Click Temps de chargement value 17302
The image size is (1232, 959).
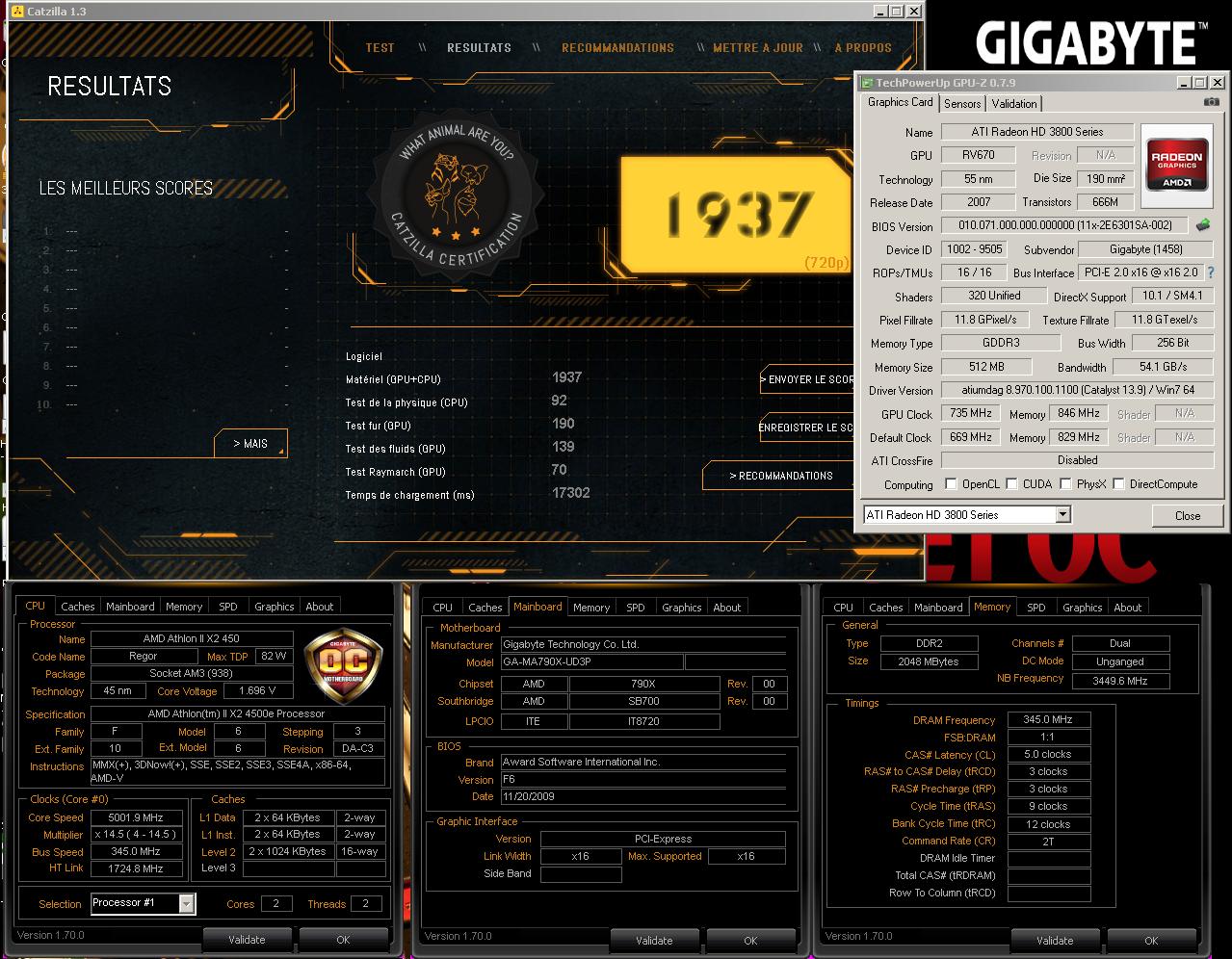[570, 493]
